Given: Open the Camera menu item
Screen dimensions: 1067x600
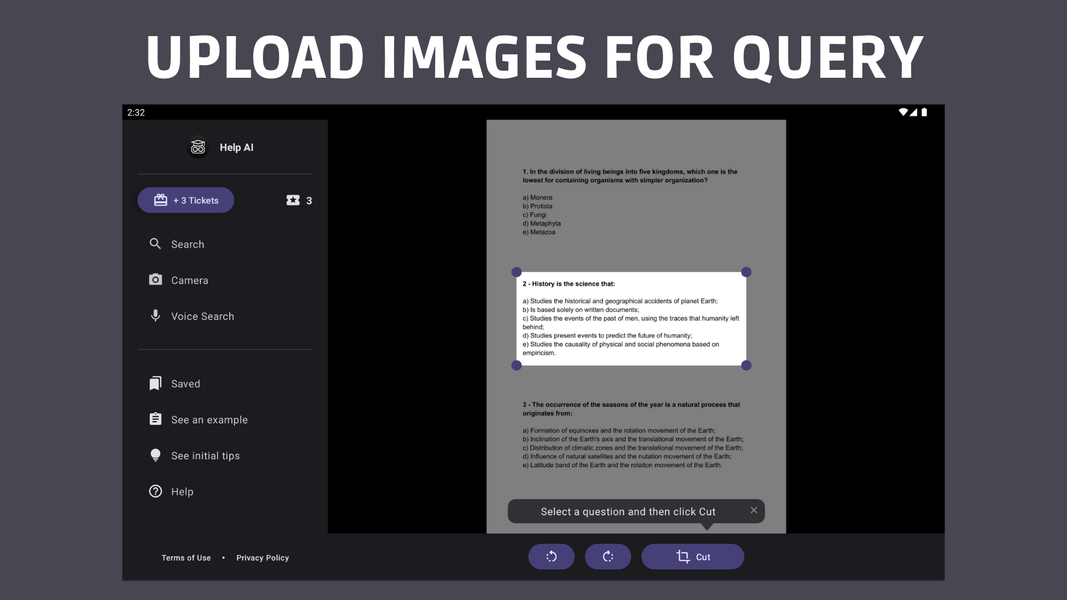Looking at the screenshot, I should click(x=189, y=280).
